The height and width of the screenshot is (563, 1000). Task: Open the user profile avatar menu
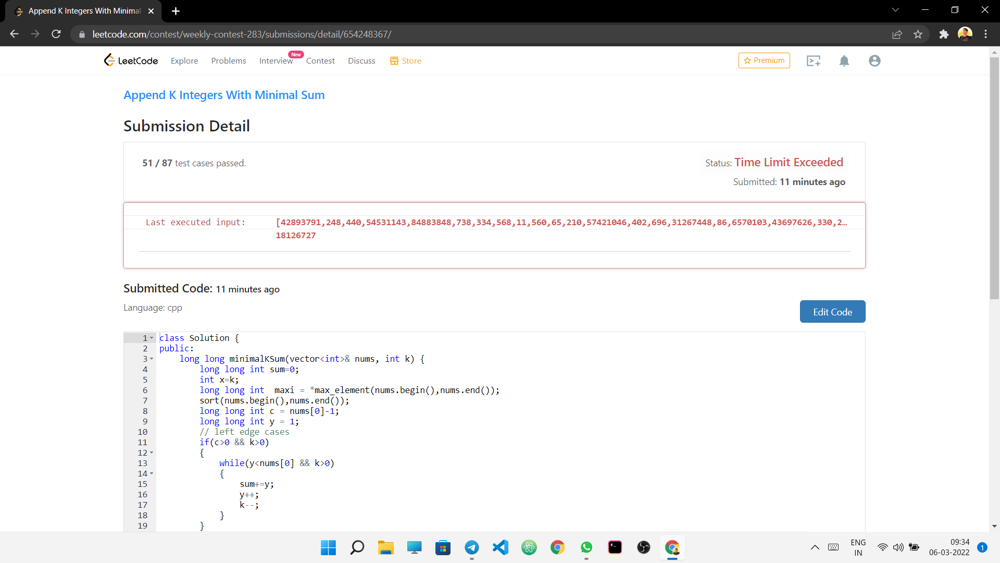tap(874, 61)
